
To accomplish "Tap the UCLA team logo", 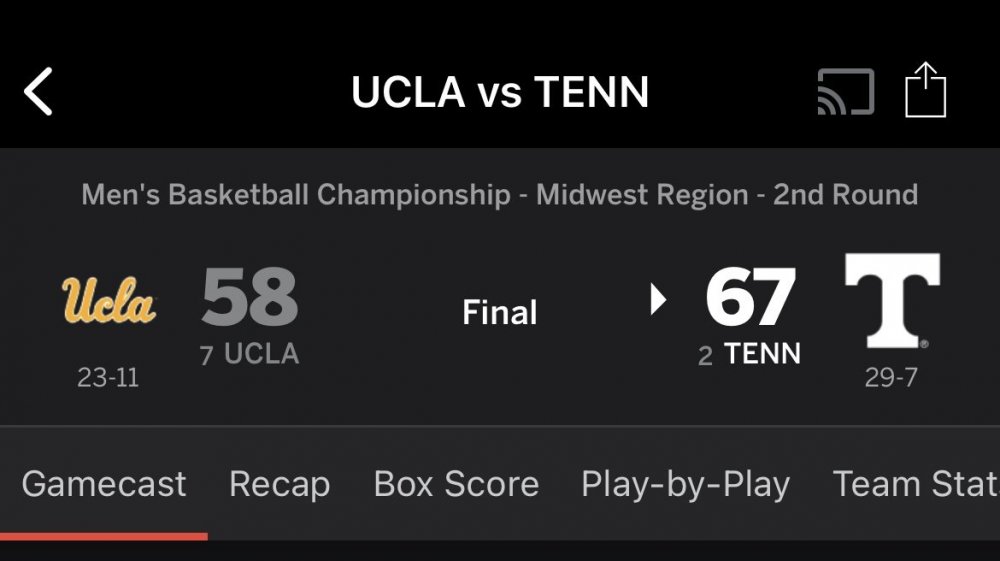I will tap(109, 301).
